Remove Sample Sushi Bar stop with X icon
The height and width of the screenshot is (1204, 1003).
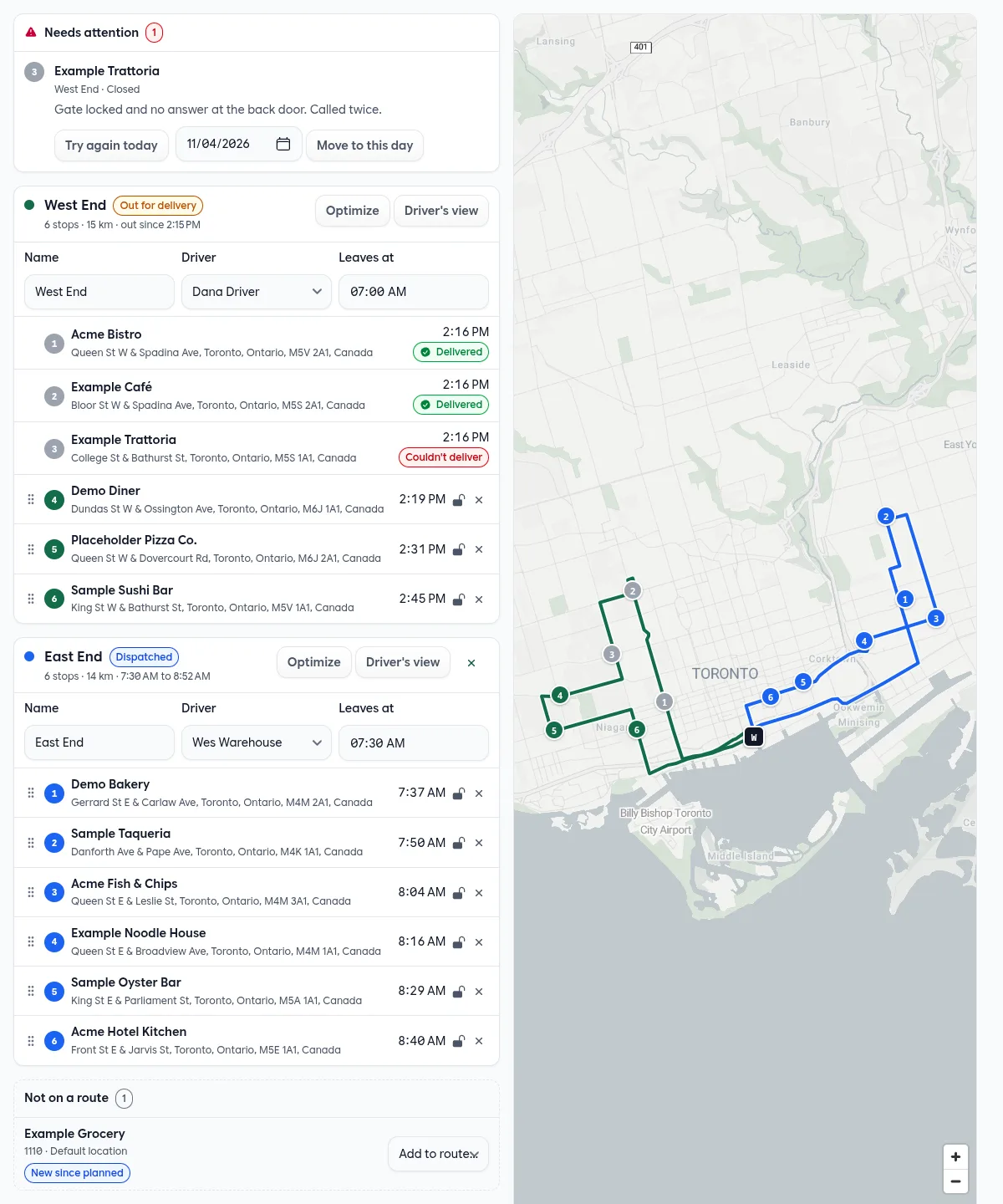[x=479, y=599]
